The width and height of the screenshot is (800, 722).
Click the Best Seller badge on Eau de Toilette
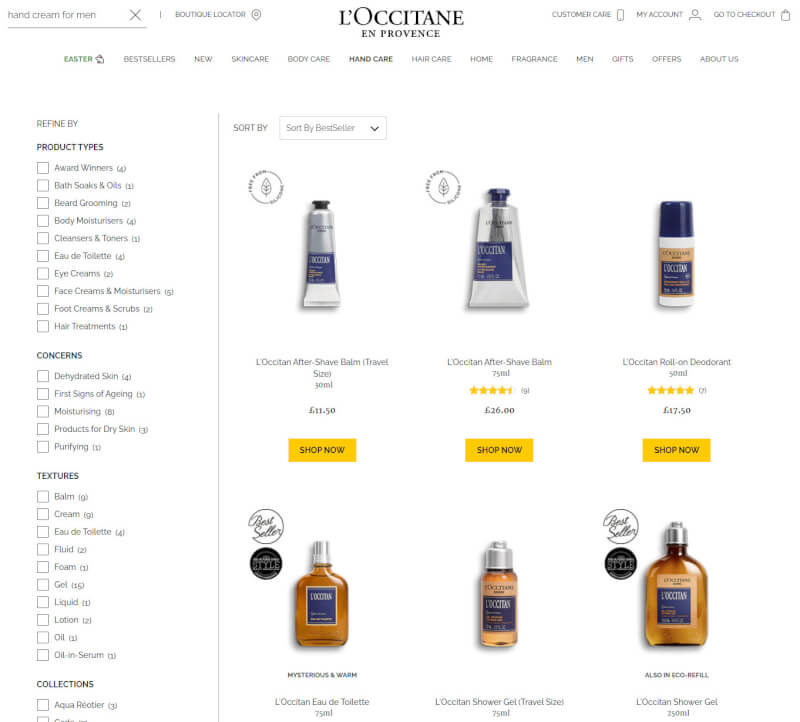tap(266, 526)
